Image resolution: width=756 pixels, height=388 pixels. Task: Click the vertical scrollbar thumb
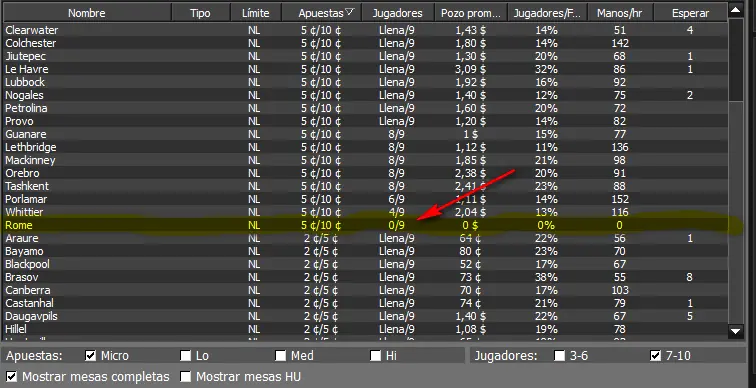(735, 59)
